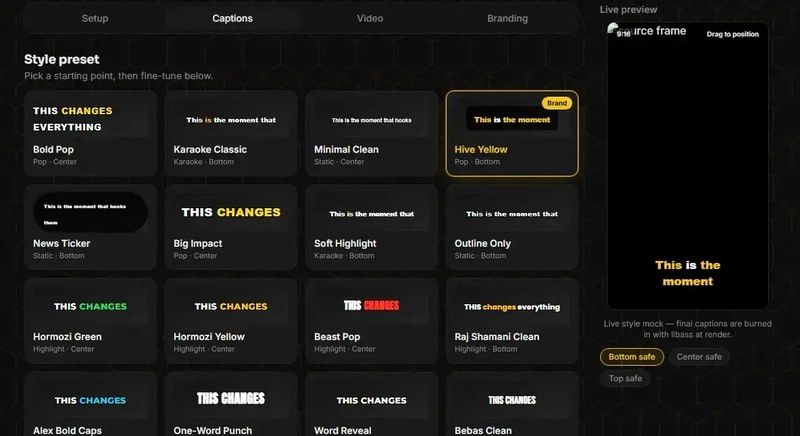
Task: Apply the Beast Pop preset
Action: coord(371,321)
